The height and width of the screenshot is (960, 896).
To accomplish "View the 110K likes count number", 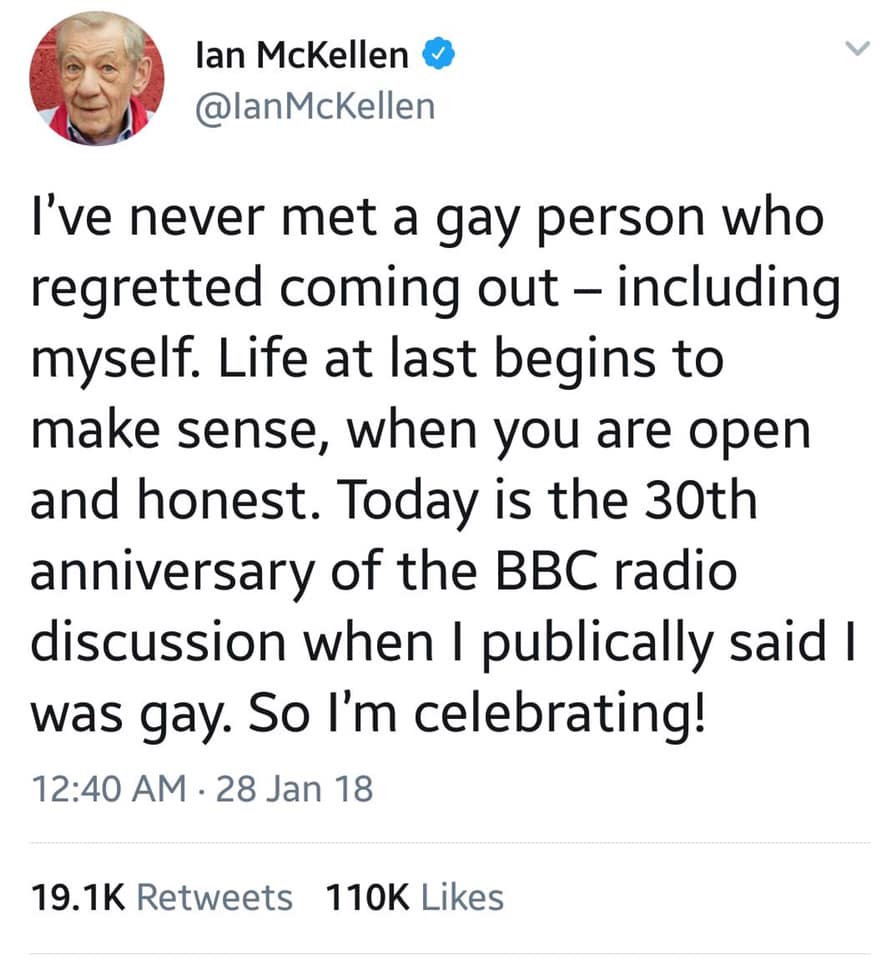I will pos(368,897).
